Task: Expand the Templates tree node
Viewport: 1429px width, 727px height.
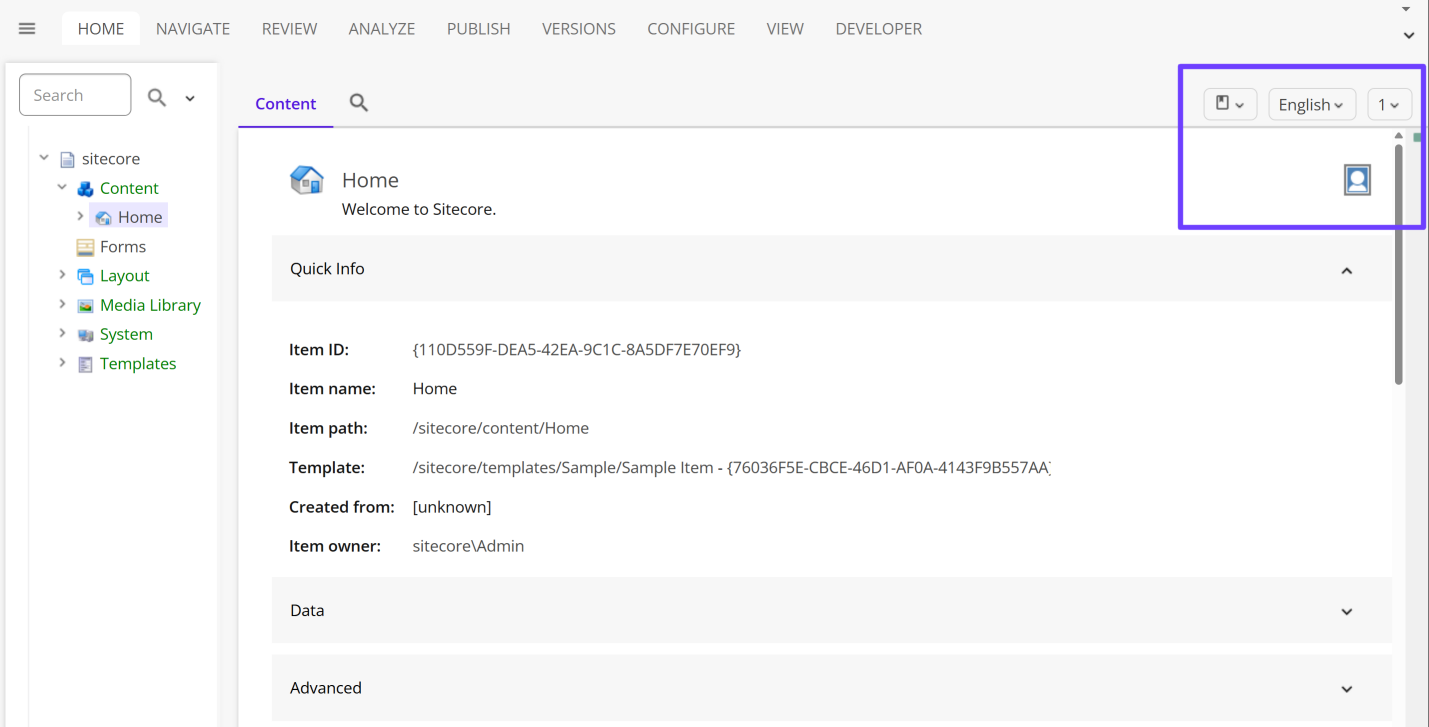Action: click(x=62, y=363)
